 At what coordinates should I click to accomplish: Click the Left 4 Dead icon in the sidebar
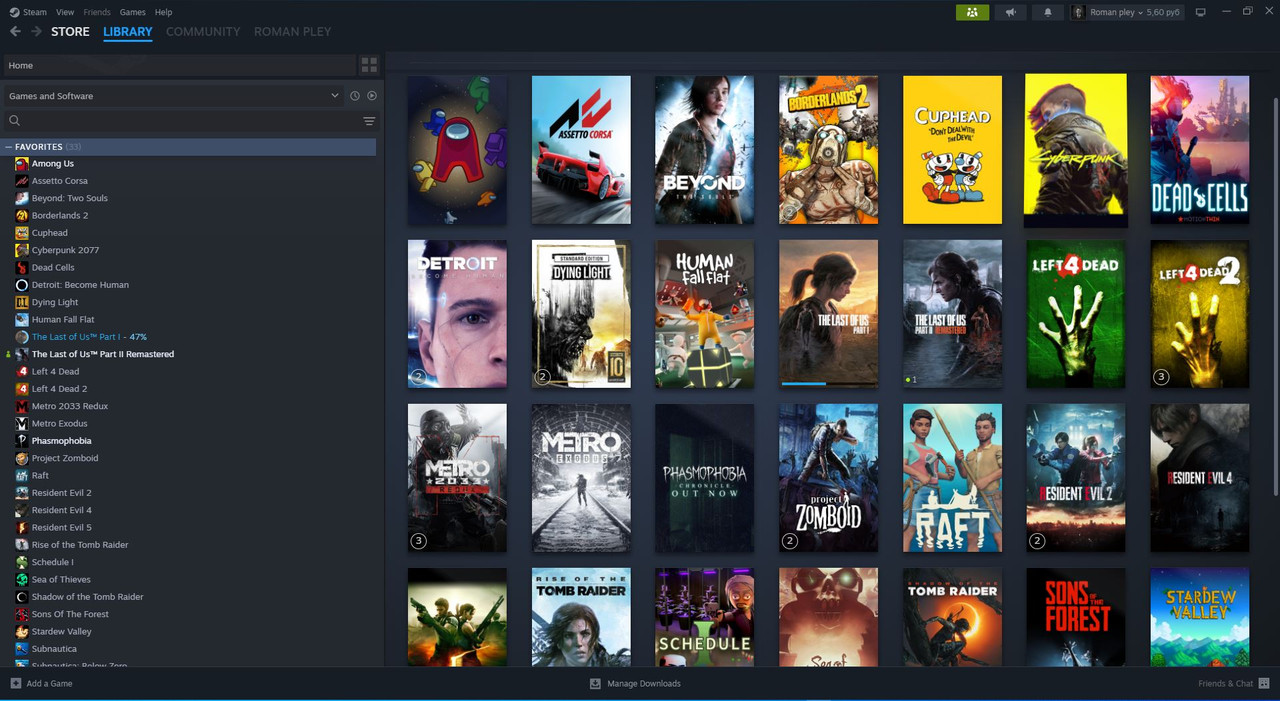[22, 372]
